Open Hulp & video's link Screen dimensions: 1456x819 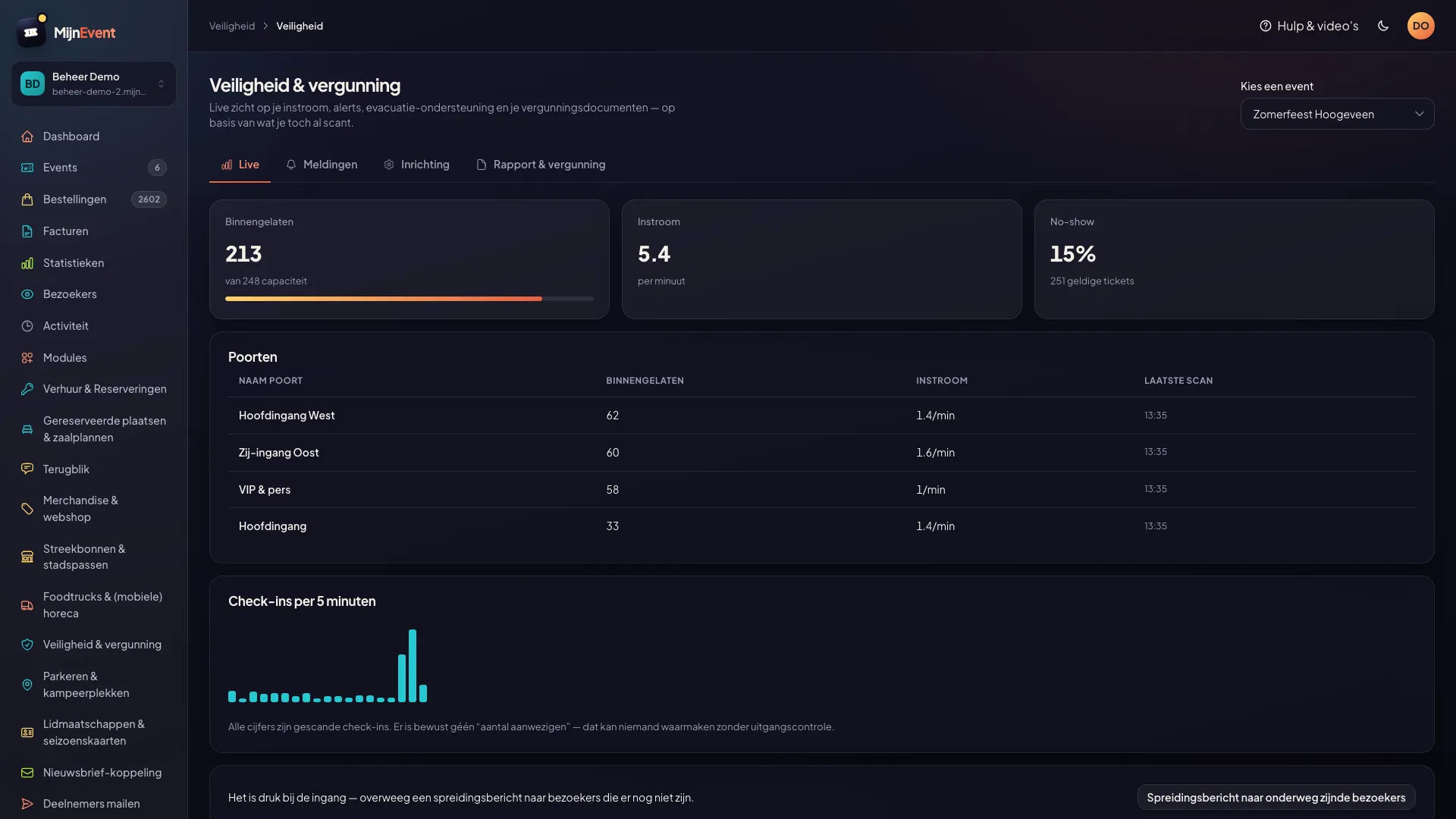(1309, 26)
